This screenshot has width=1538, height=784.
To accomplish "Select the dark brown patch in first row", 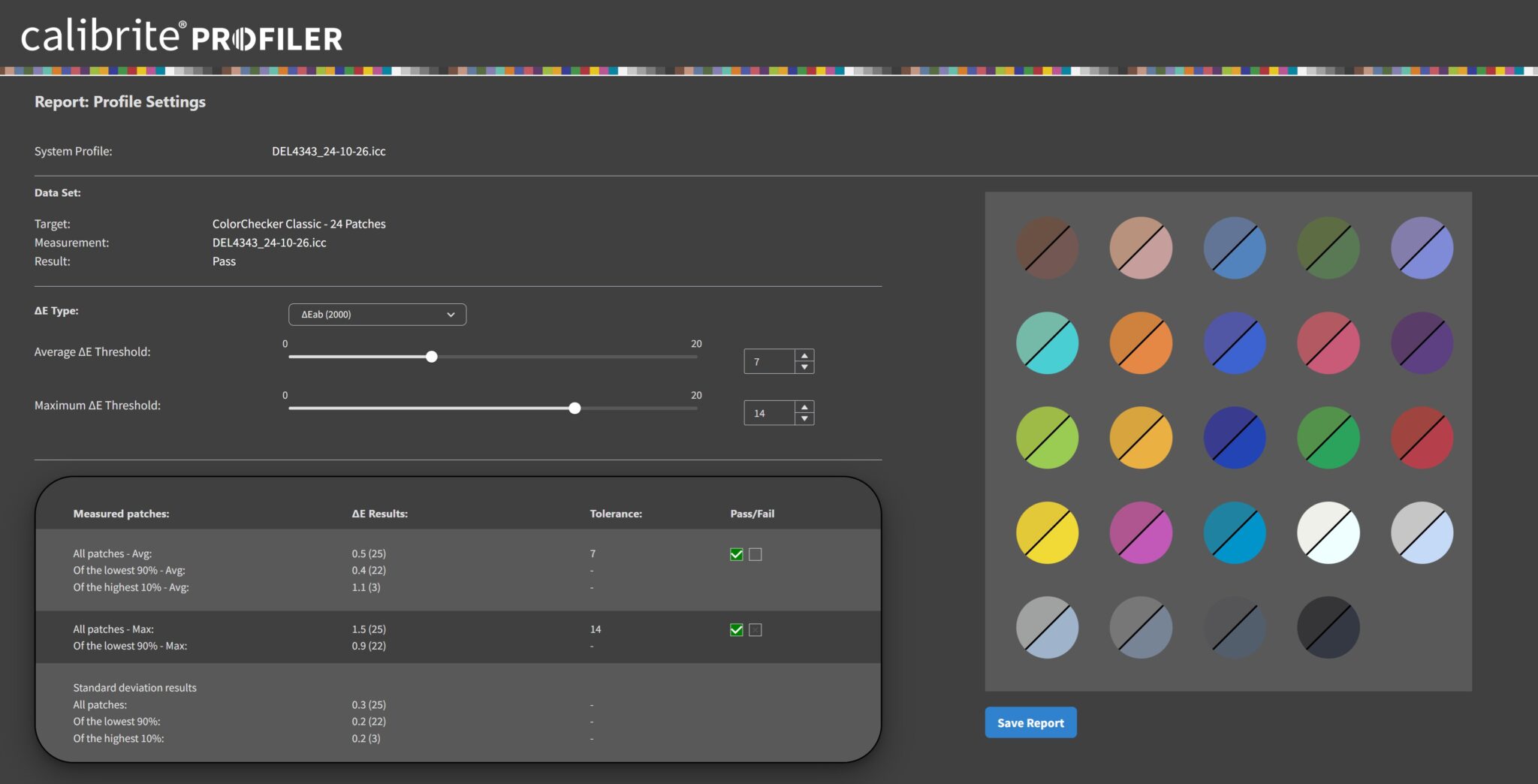I will (x=1047, y=249).
